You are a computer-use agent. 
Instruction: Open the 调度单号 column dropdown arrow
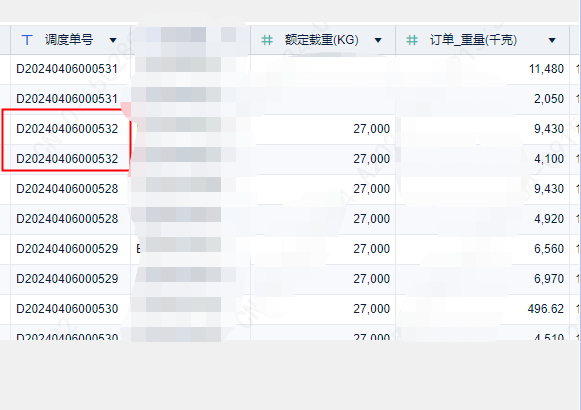click(x=113, y=40)
